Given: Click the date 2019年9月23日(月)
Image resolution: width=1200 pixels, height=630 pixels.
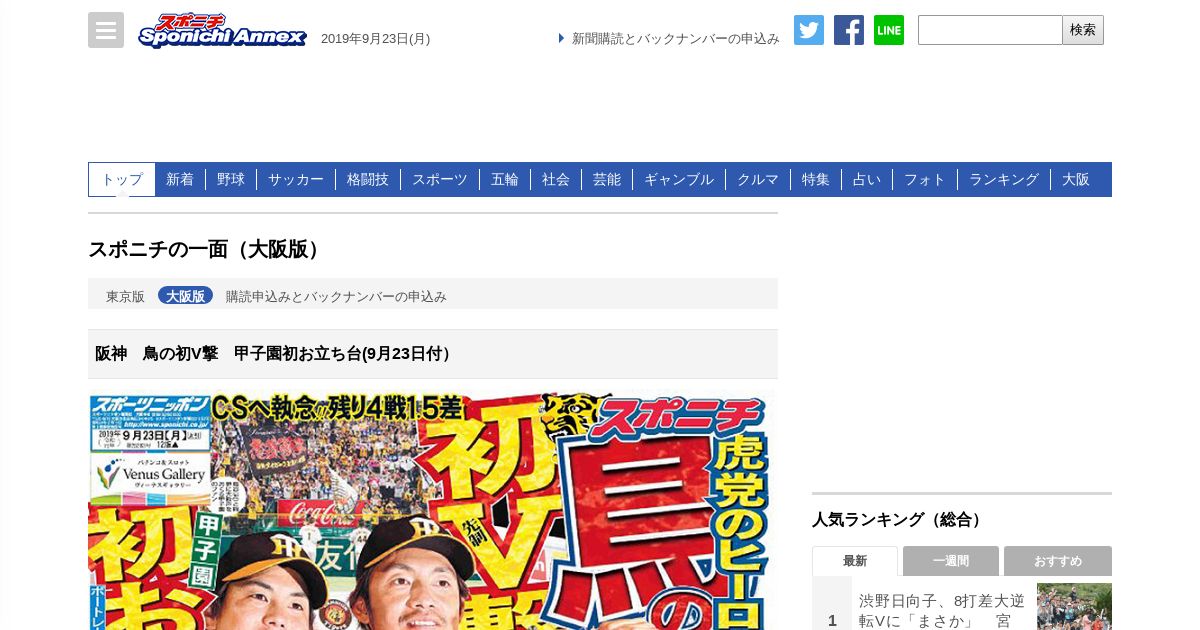Looking at the screenshot, I should [x=375, y=38].
